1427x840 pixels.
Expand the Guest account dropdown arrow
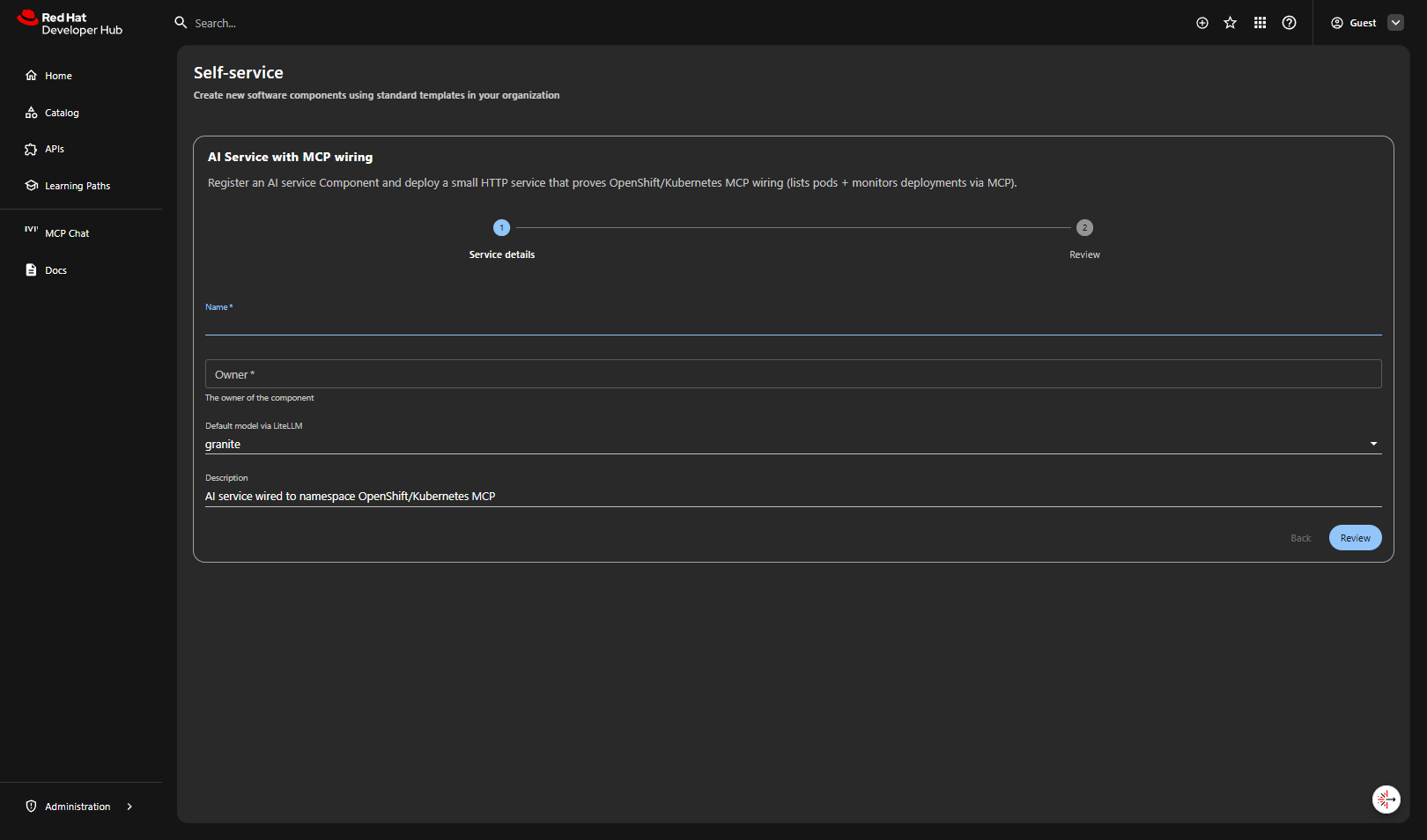pos(1396,23)
